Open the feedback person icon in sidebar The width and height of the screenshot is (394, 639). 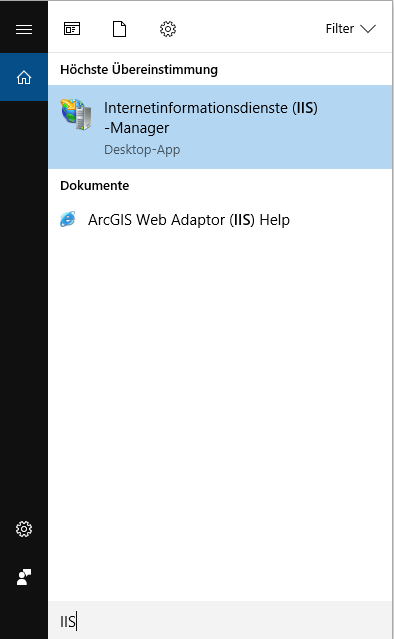pyautogui.click(x=24, y=577)
